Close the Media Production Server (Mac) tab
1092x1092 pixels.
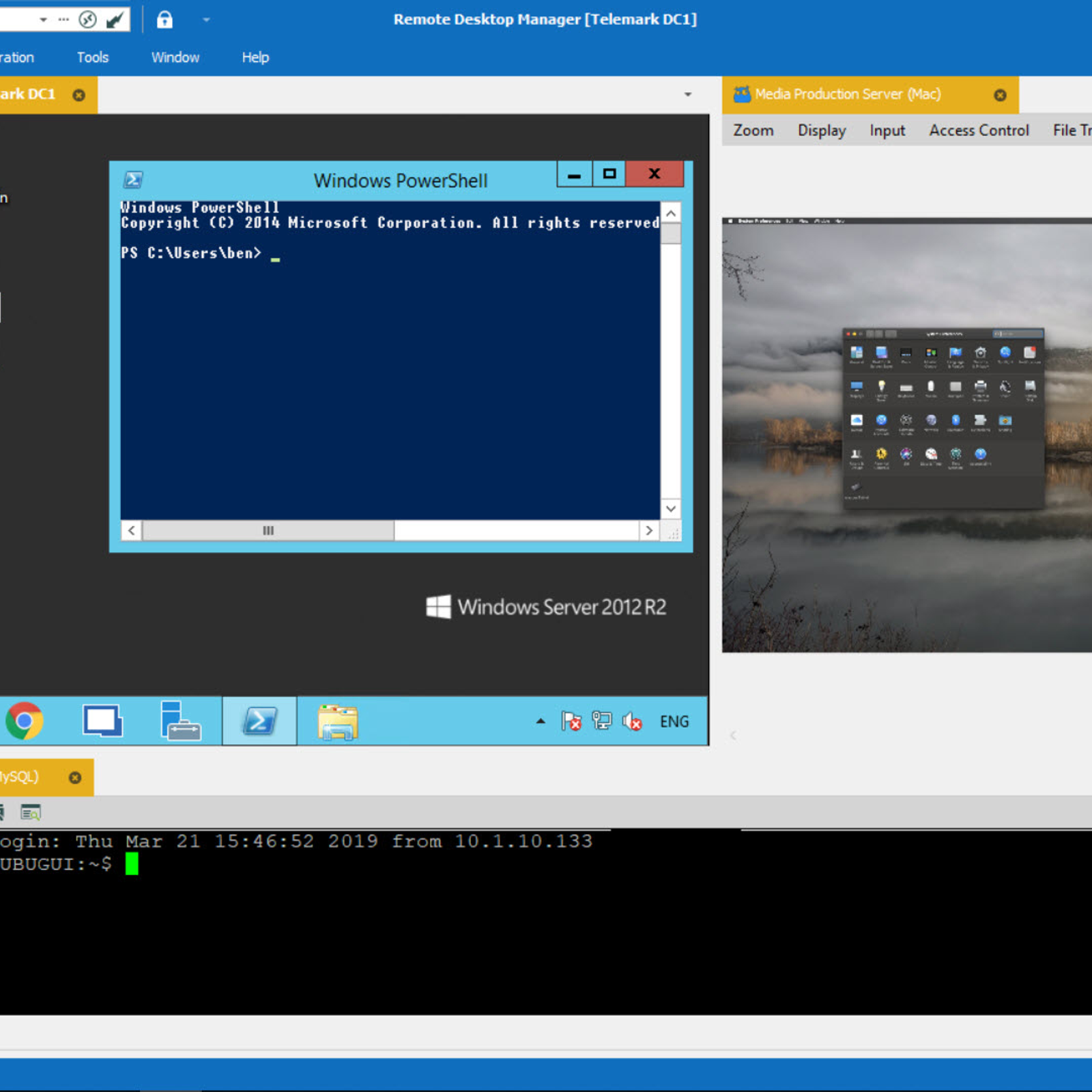pos(1000,95)
